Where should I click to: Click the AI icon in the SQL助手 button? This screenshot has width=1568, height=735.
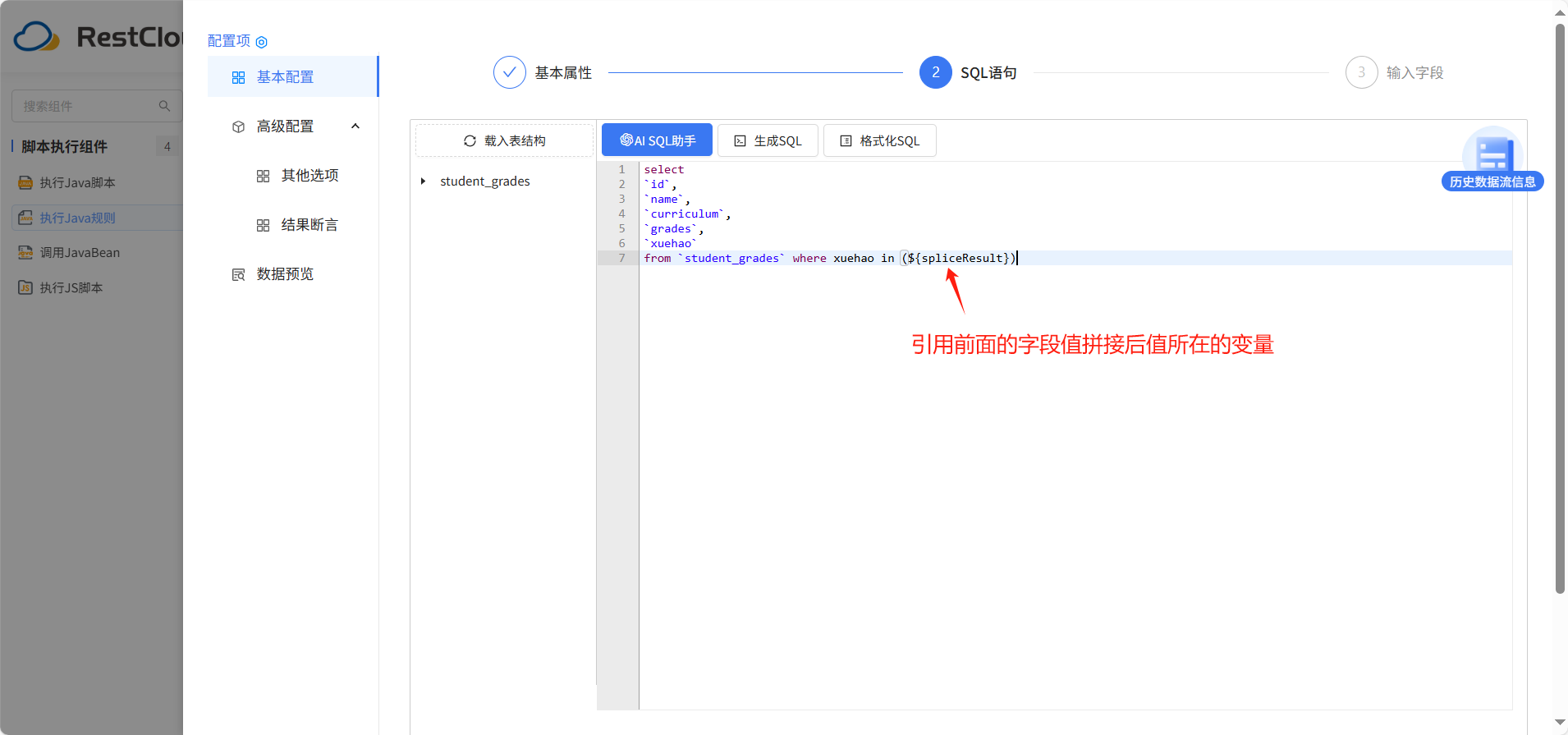tap(626, 140)
